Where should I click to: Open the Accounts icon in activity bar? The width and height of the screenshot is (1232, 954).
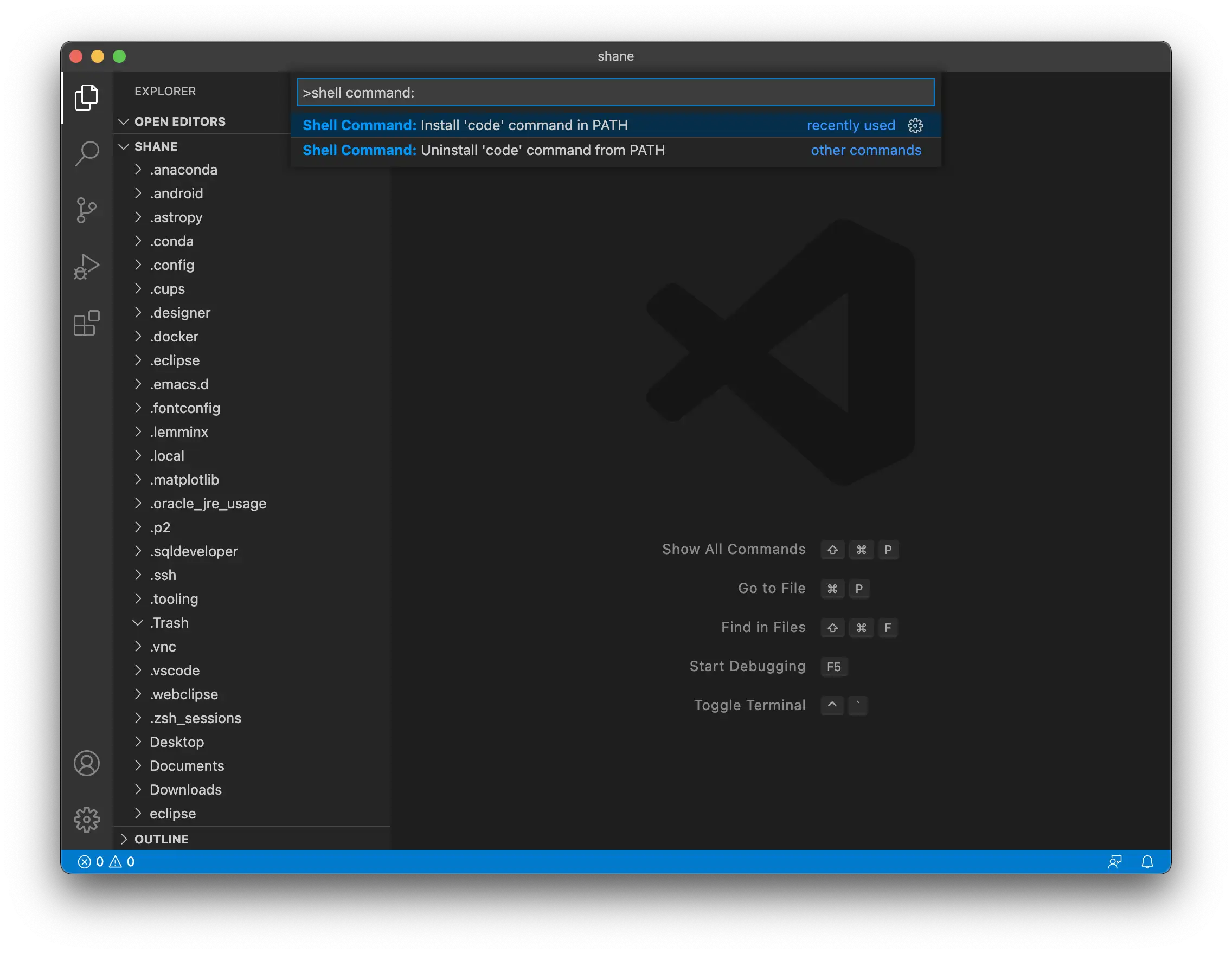click(86, 763)
